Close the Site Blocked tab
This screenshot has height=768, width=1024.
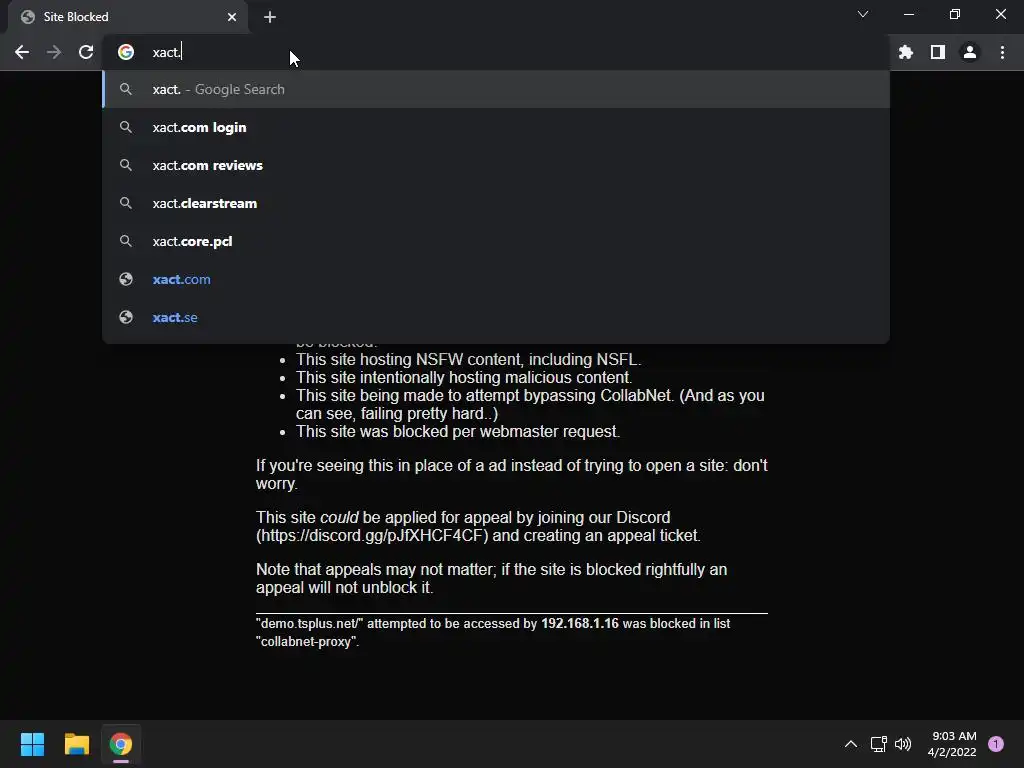tap(232, 17)
